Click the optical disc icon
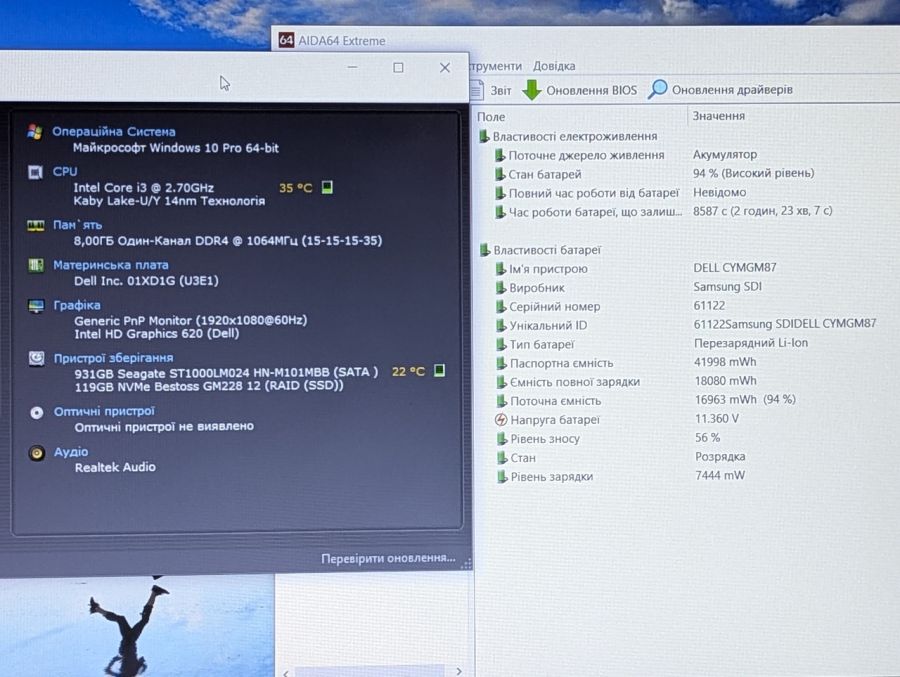Screen dimensions: 900x677 (37, 412)
